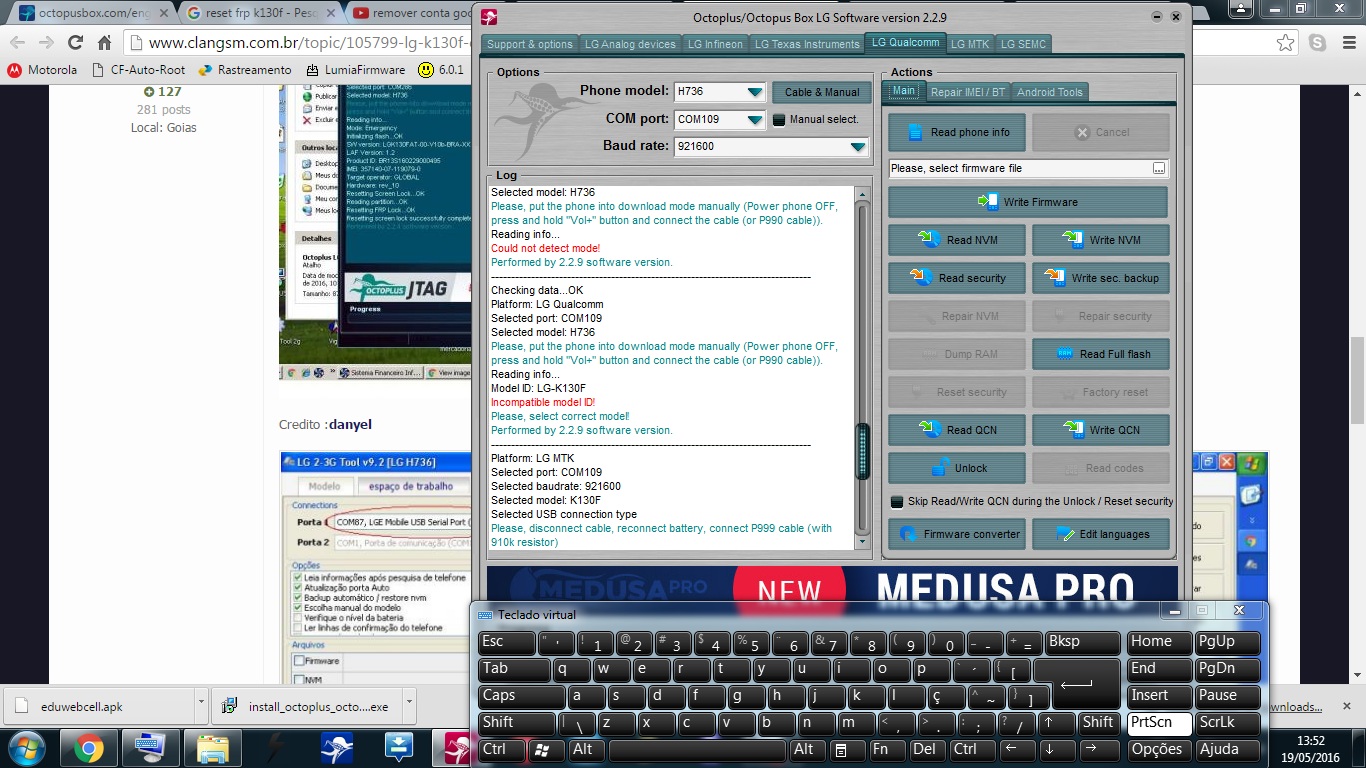
Task: Toggle Skip Read/Write QCN checkbox
Action: click(897, 502)
